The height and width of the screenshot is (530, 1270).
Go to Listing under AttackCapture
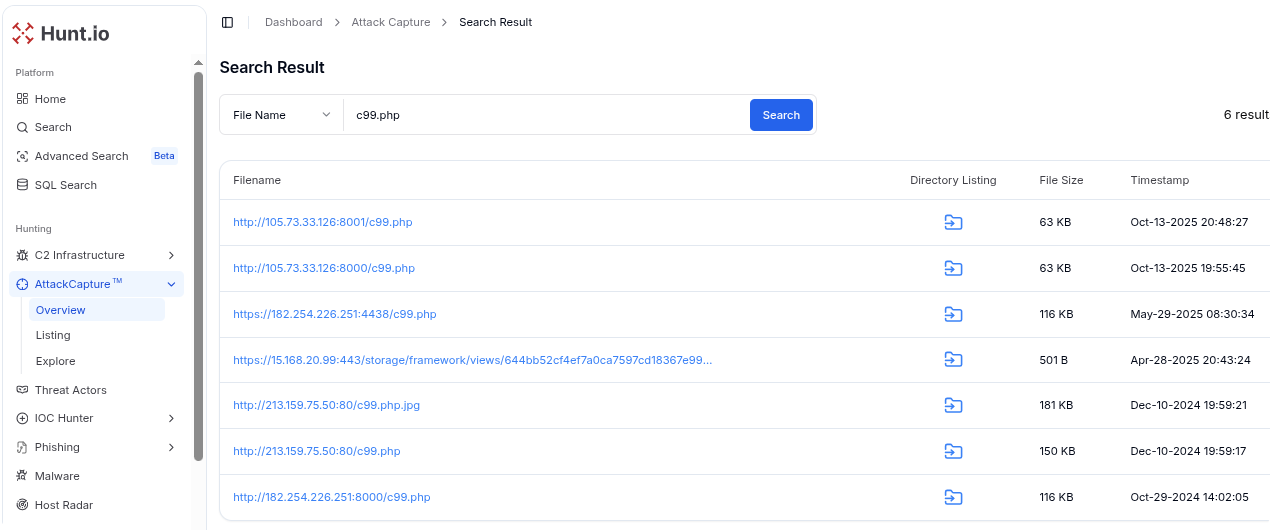coord(53,335)
